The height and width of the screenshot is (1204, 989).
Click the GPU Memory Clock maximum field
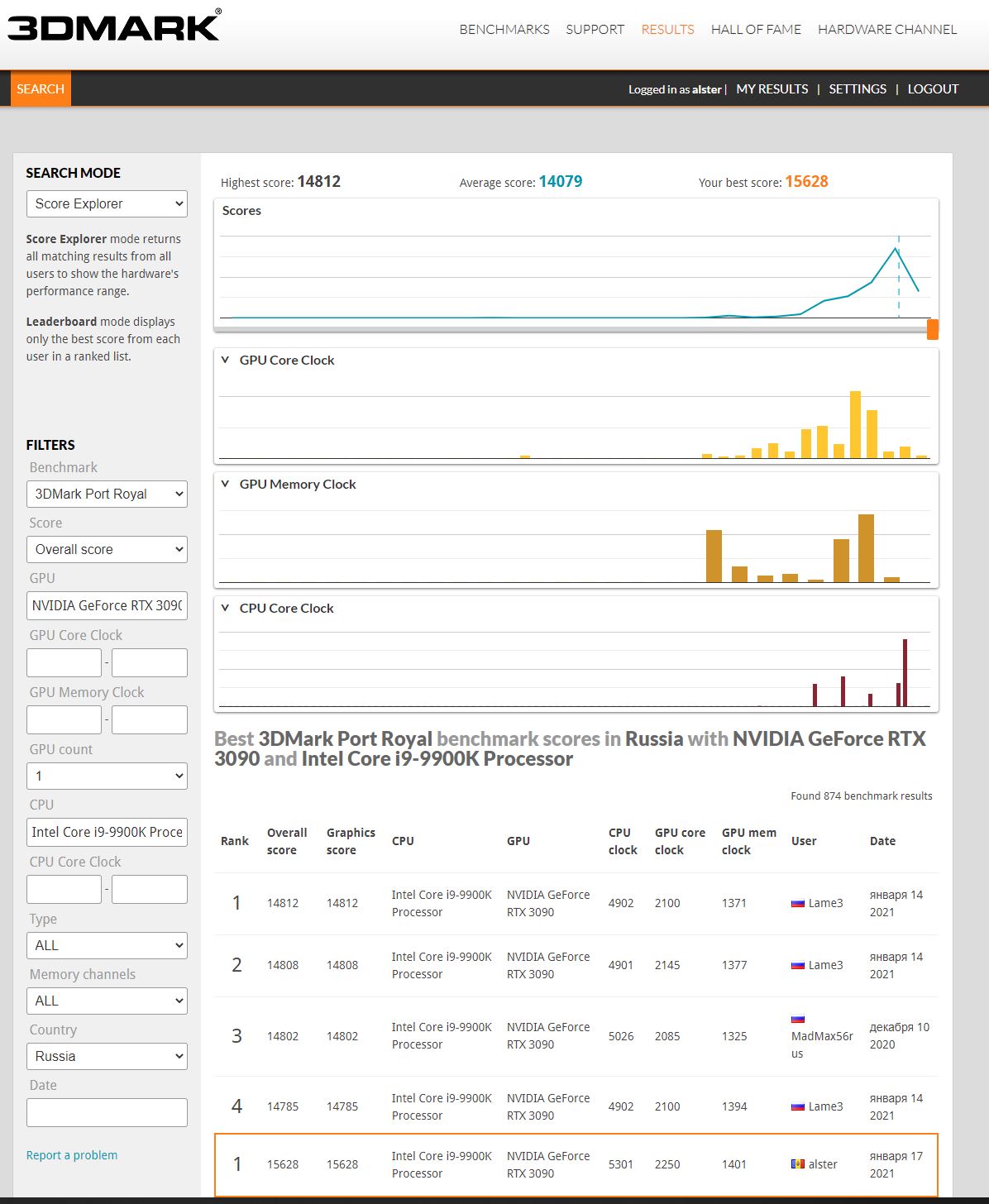(150, 719)
